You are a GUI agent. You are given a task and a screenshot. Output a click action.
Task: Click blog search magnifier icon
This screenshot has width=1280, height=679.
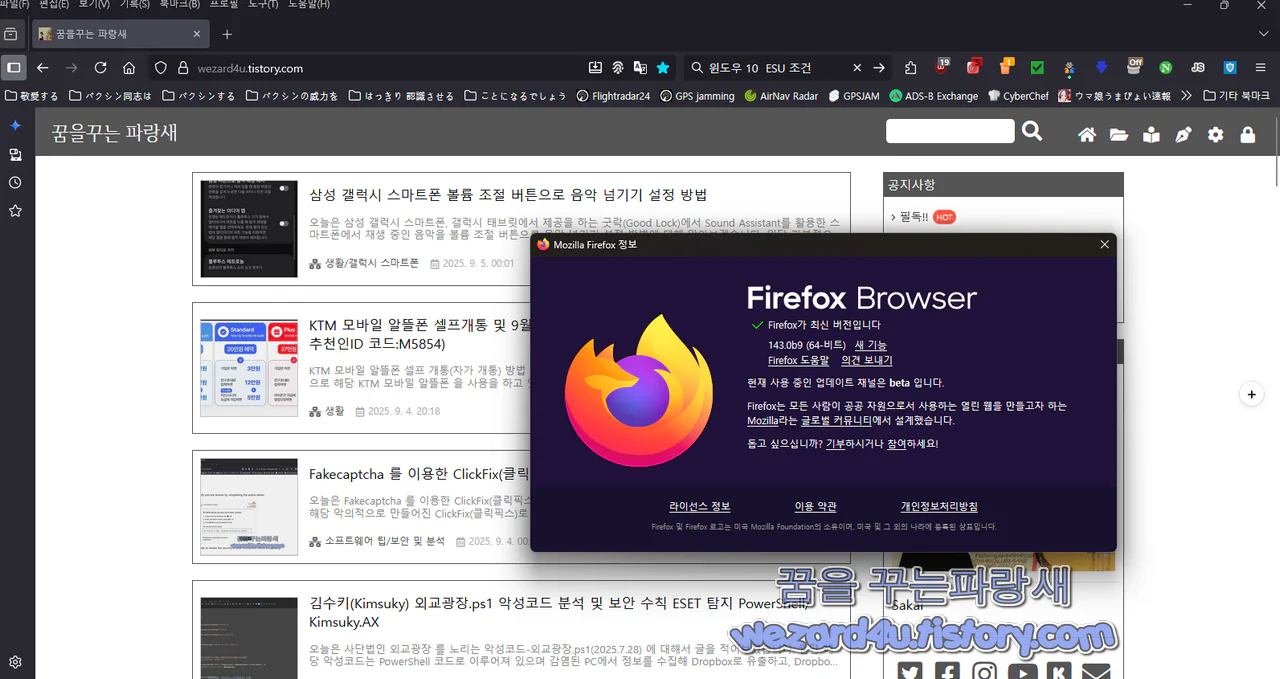pos(1033,131)
